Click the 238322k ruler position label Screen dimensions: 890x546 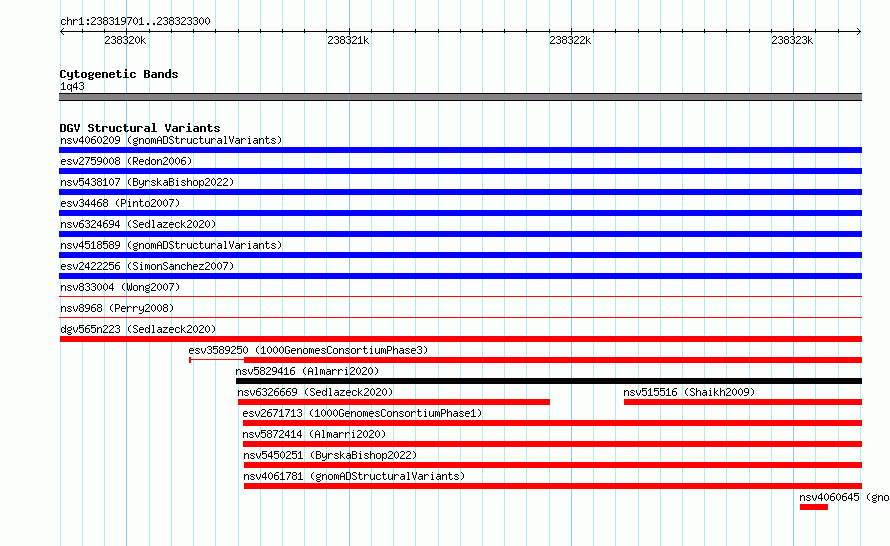pos(570,40)
